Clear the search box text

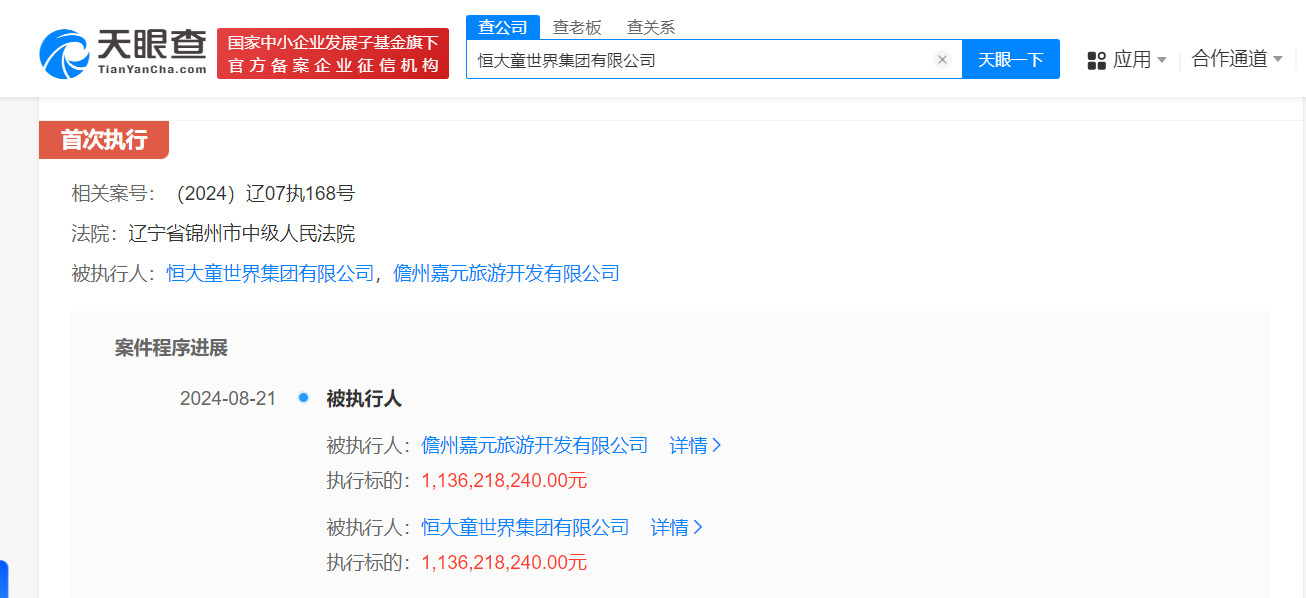(x=941, y=60)
